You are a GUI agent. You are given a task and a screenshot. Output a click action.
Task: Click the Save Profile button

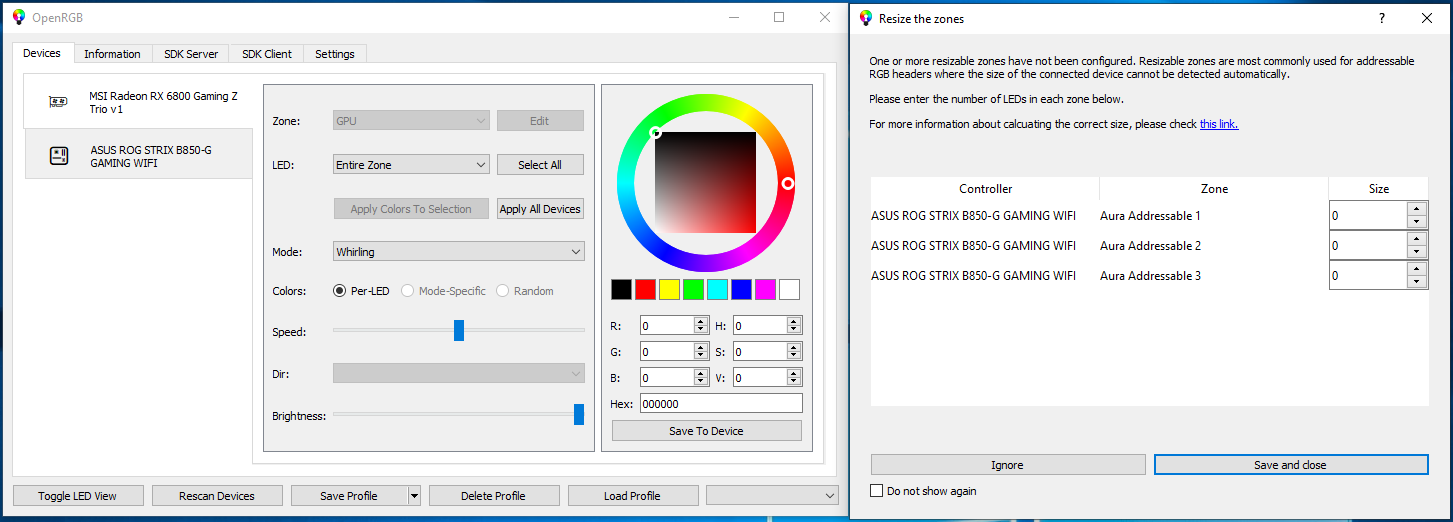(349, 496)
